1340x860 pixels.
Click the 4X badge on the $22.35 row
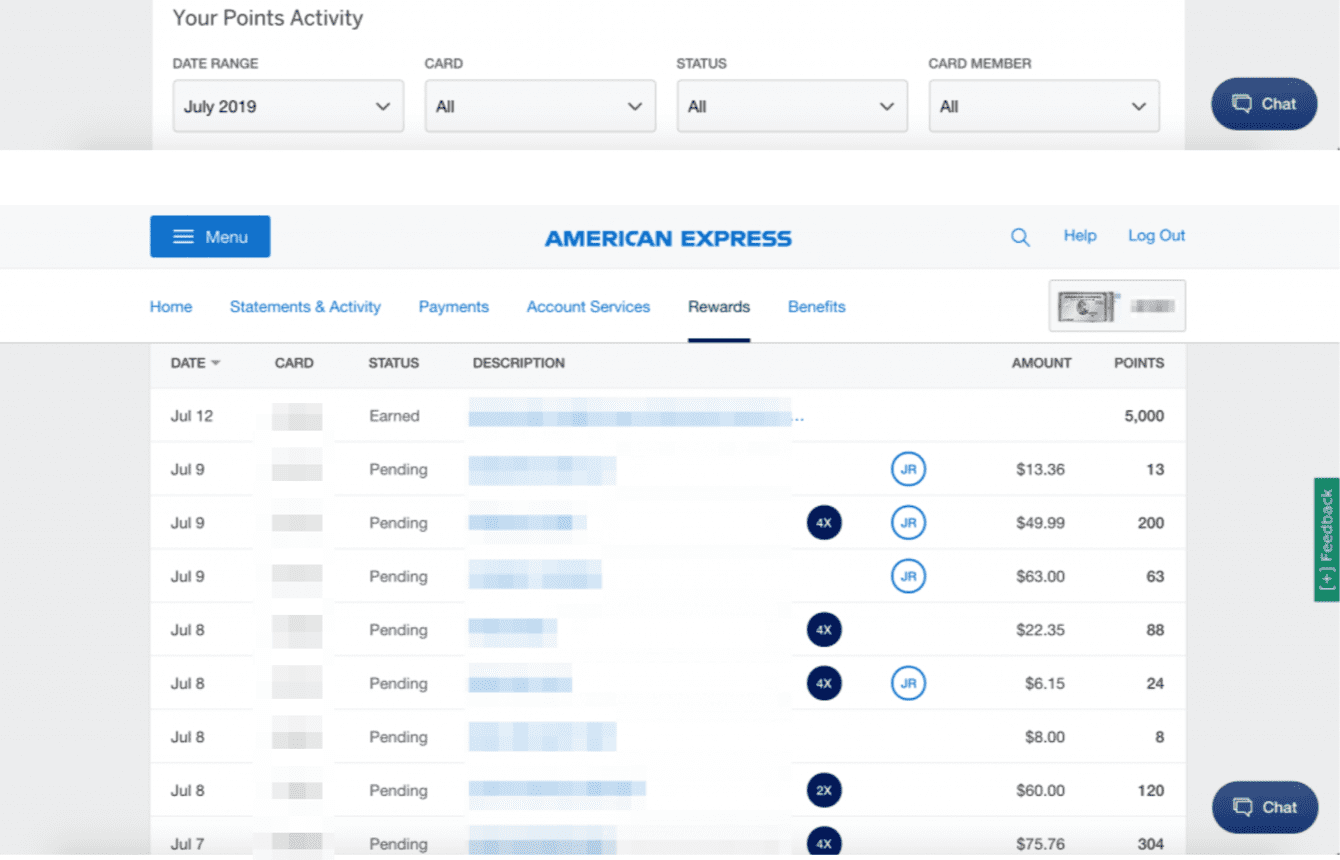point(824,630)
